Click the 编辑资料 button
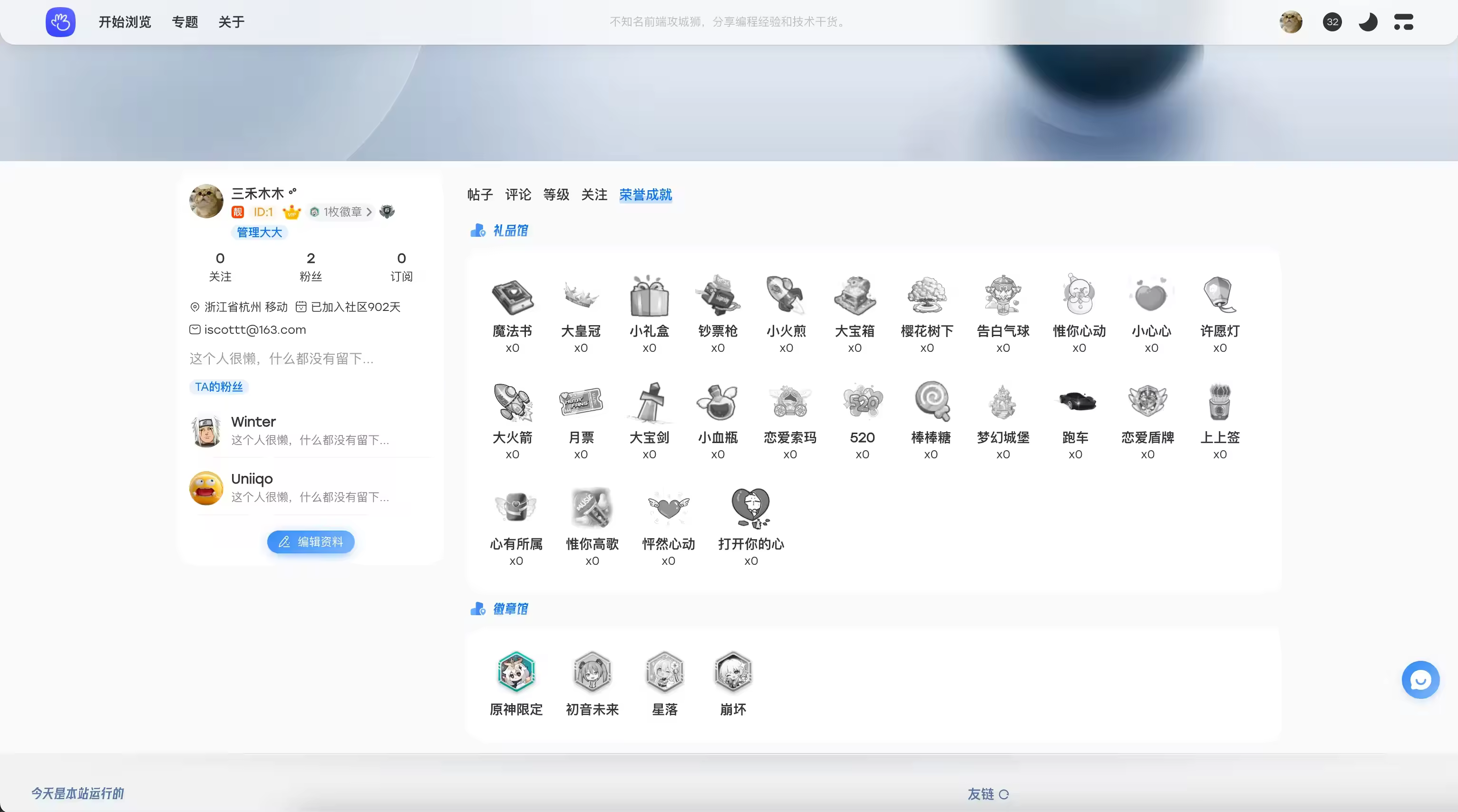Viewport: 1458px width, 812px height. (311, 541)
